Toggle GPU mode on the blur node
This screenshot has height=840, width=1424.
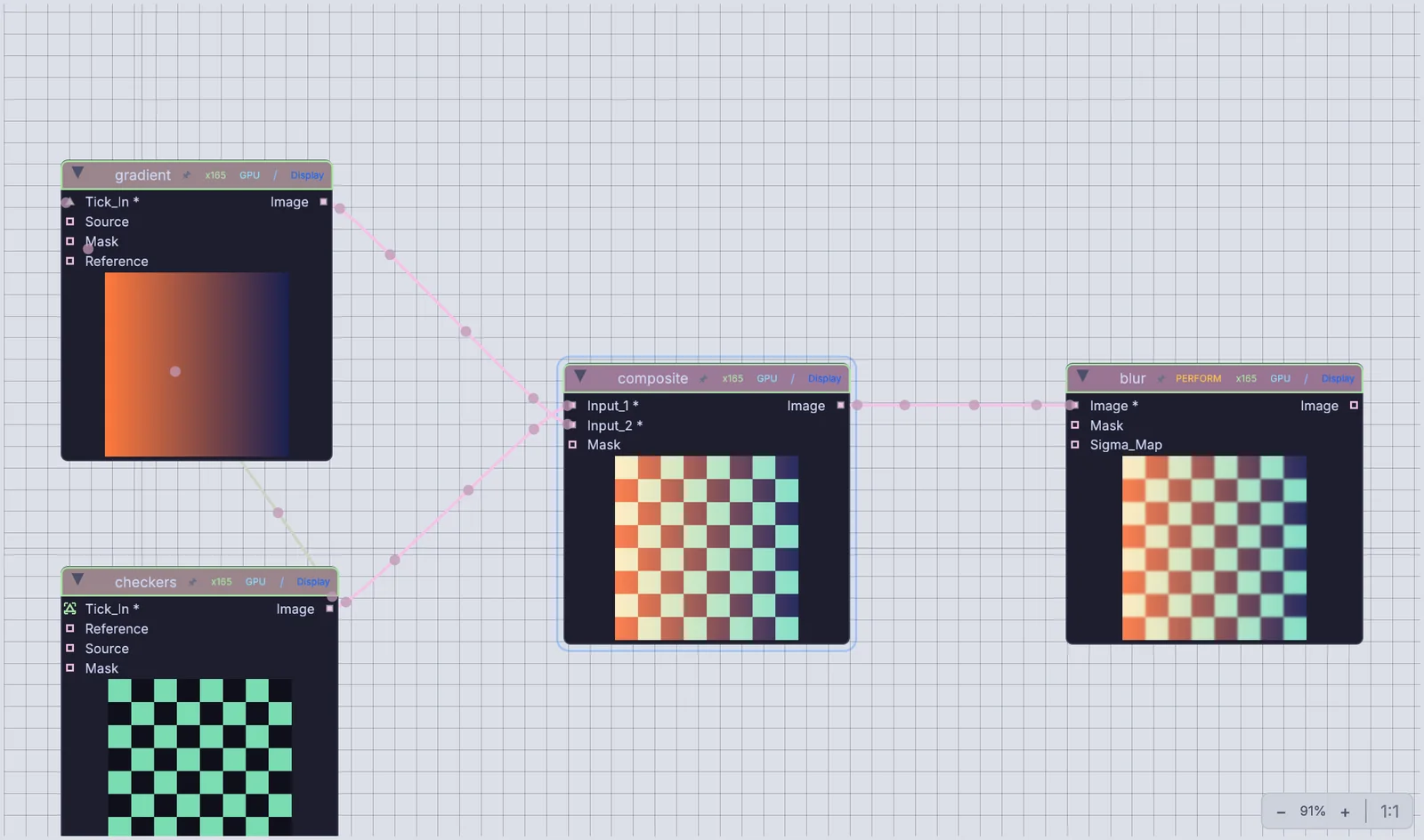(1281, 379)
